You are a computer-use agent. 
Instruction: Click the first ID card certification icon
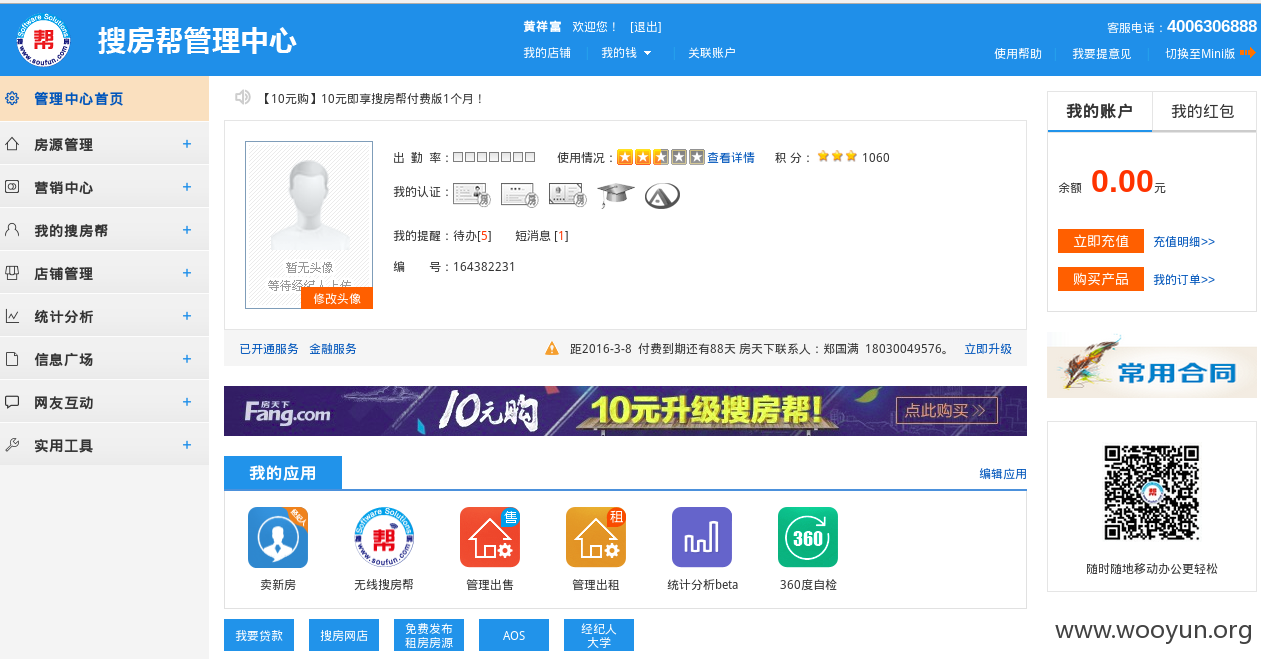click(x=470, y=195)
